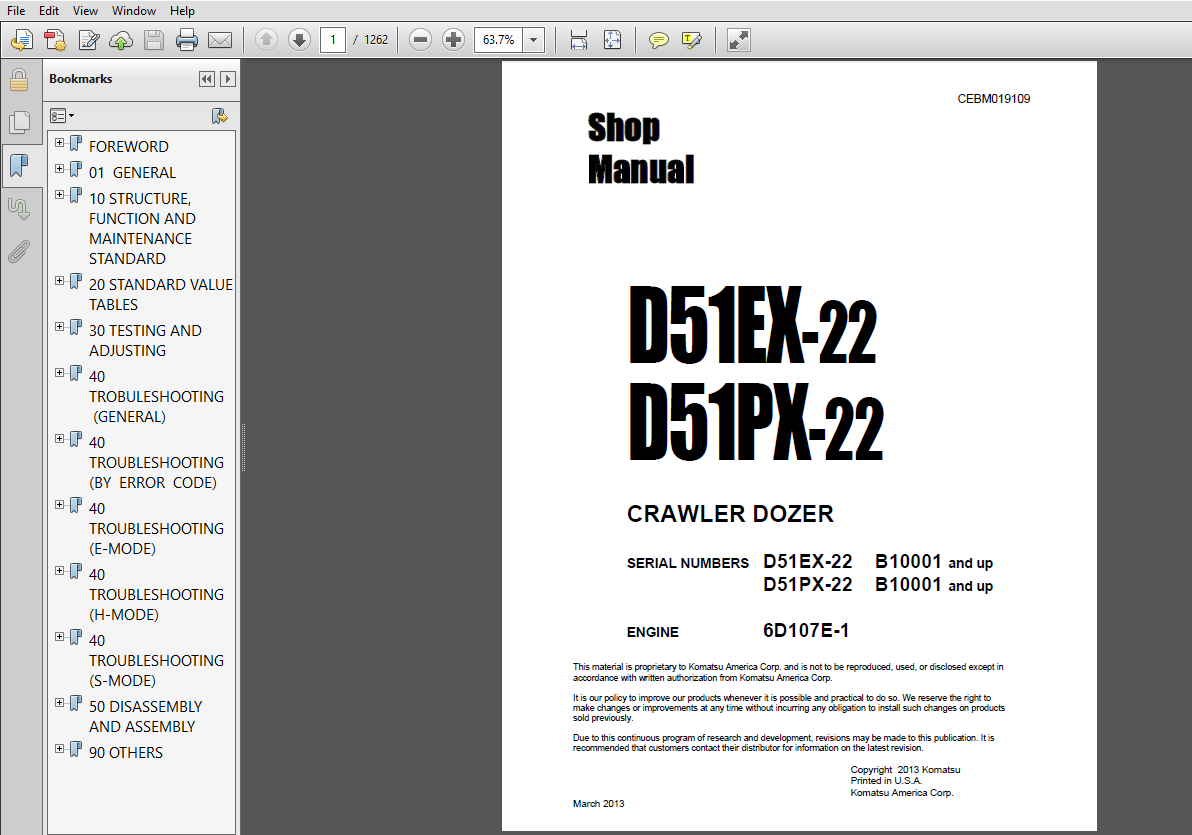Click the D51EX-22 model title
Image resolution: width=1192 pixels, height=835 pixels.
pos(753,325)
